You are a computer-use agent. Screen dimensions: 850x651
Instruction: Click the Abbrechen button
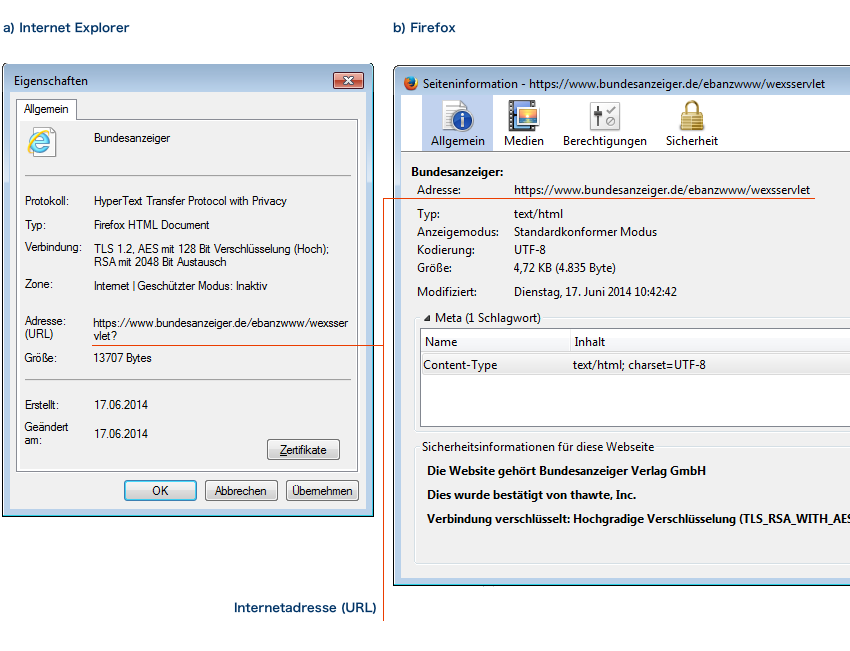(x=241, y=491)
